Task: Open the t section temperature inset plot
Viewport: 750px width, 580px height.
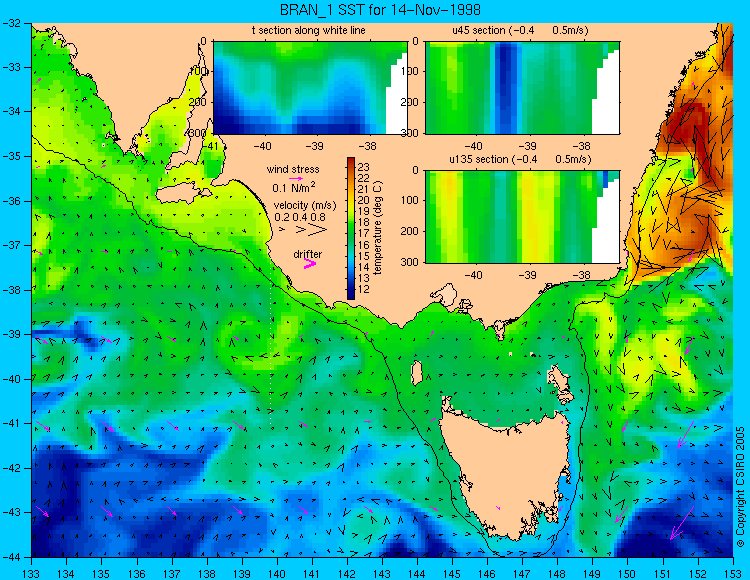Action: click(310, 88)
